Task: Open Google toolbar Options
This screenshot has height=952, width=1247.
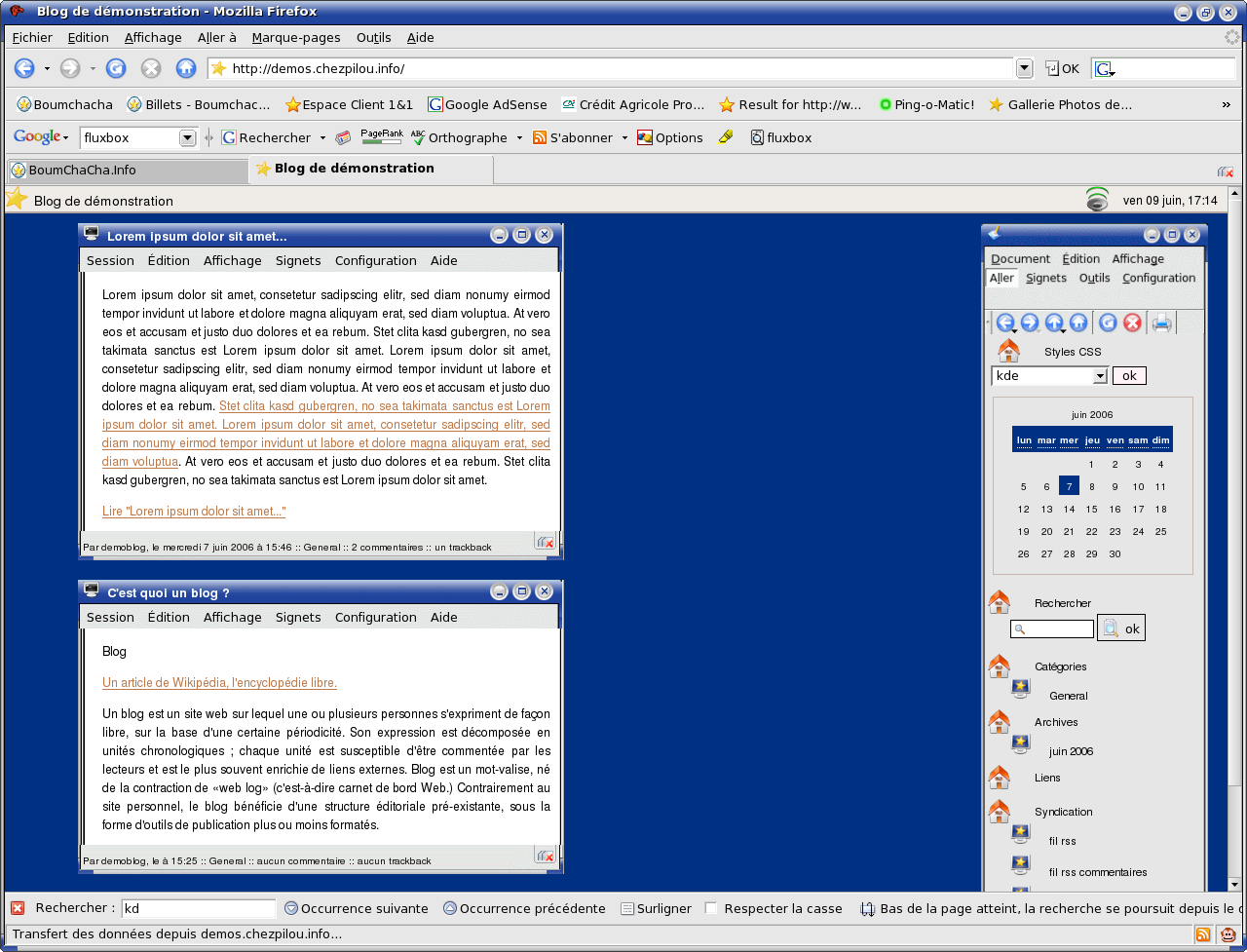Action: (x=670, y=137)
